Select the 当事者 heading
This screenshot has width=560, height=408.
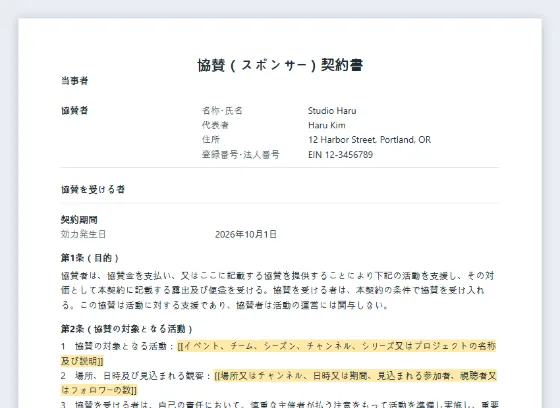(x=74, y=81)
